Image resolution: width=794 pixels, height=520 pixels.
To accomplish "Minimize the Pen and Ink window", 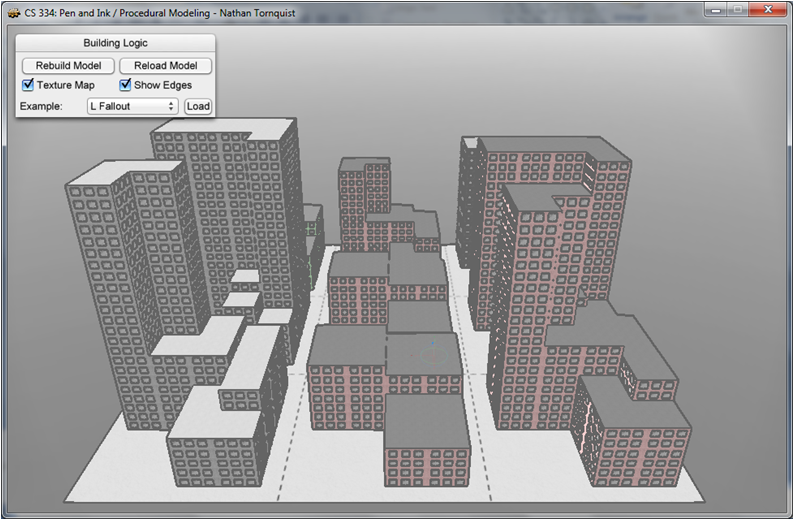I will pyautogui.click(x=716, y=10).
